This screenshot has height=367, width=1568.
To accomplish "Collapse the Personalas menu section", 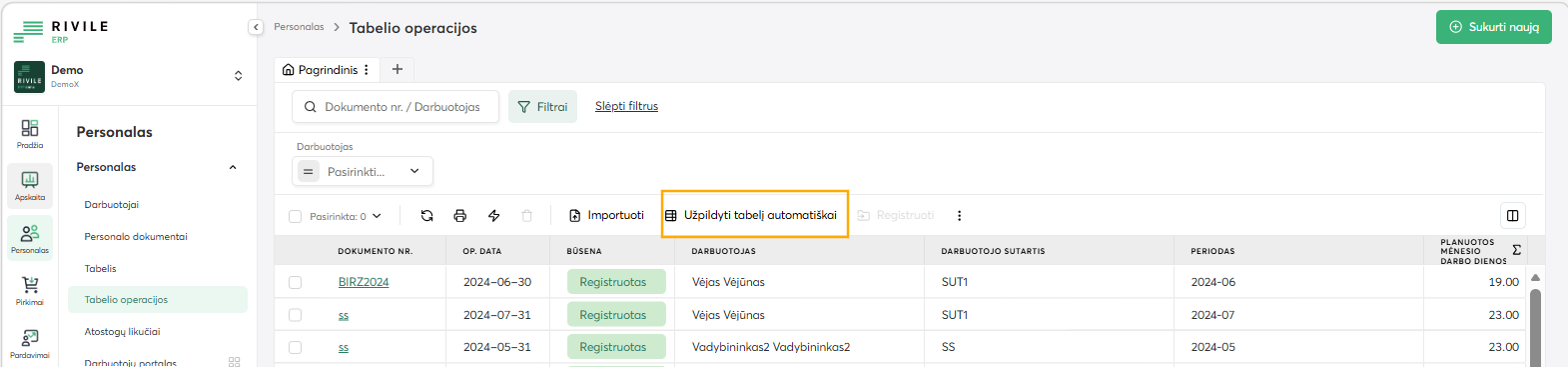I will (x=233, y=167).
